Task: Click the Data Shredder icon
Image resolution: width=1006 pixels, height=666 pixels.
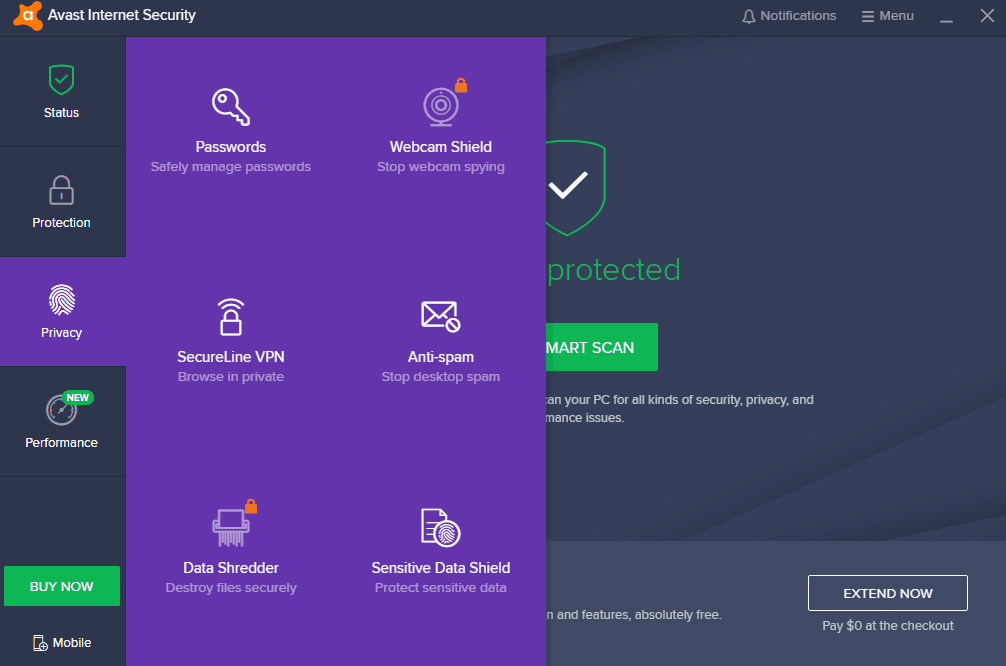Action: [x=230, y=524]
